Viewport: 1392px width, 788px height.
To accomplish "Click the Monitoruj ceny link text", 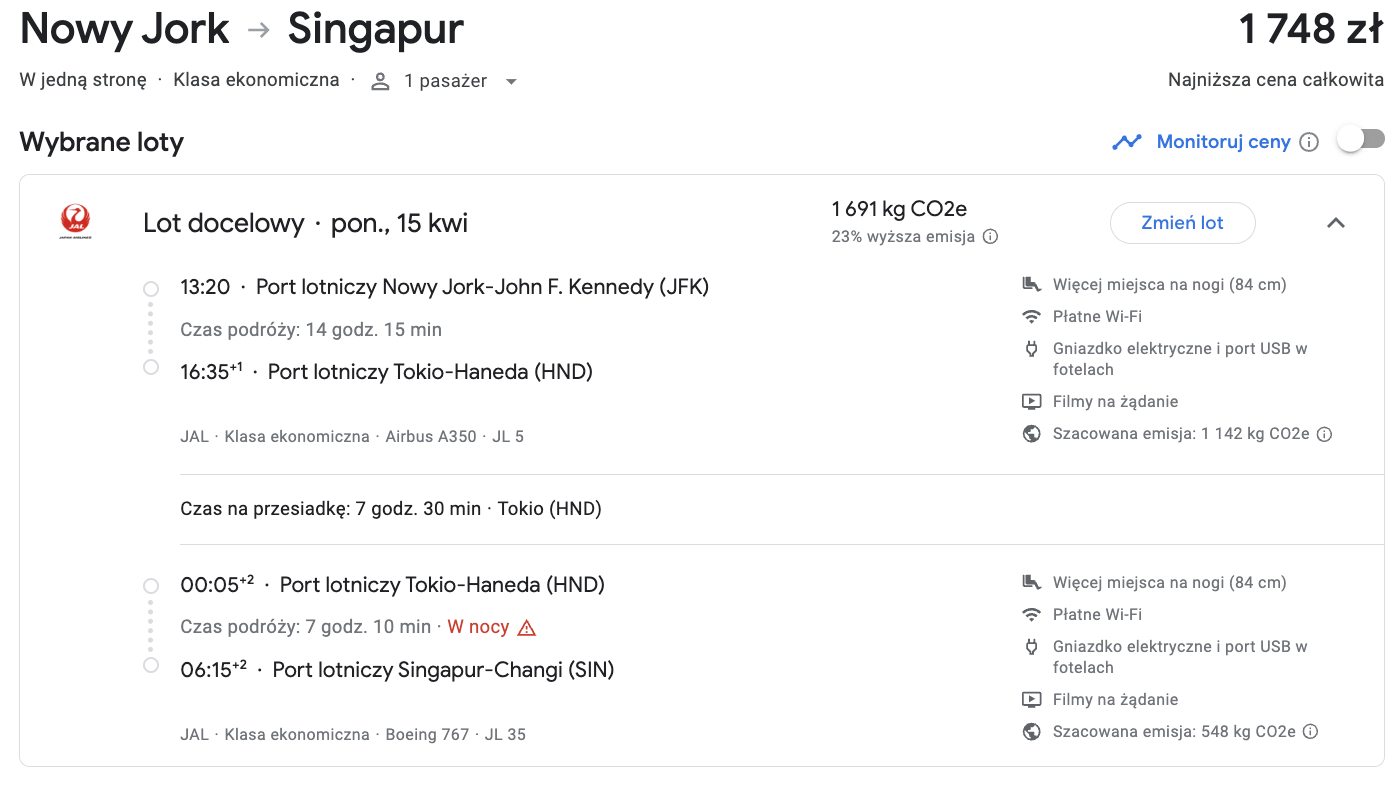I will pyautogui.click(x=1223, y=142).
